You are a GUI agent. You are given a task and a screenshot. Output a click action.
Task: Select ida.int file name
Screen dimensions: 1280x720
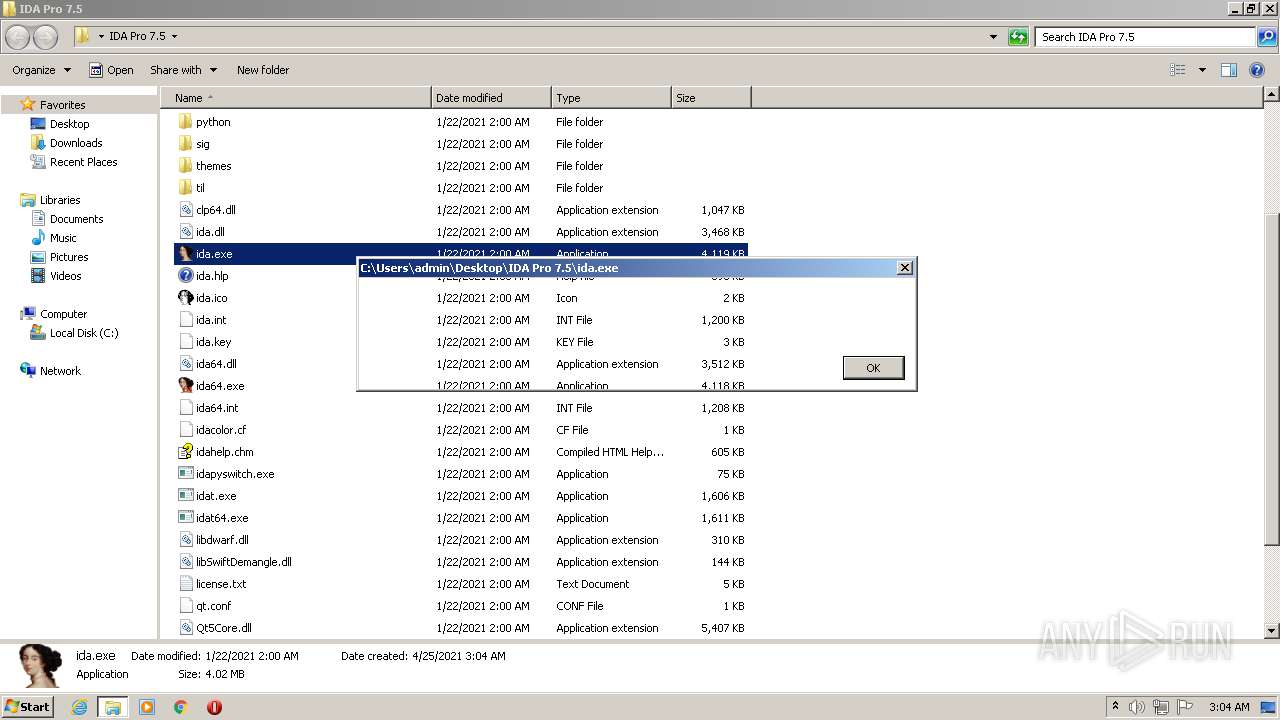[211, 320]
